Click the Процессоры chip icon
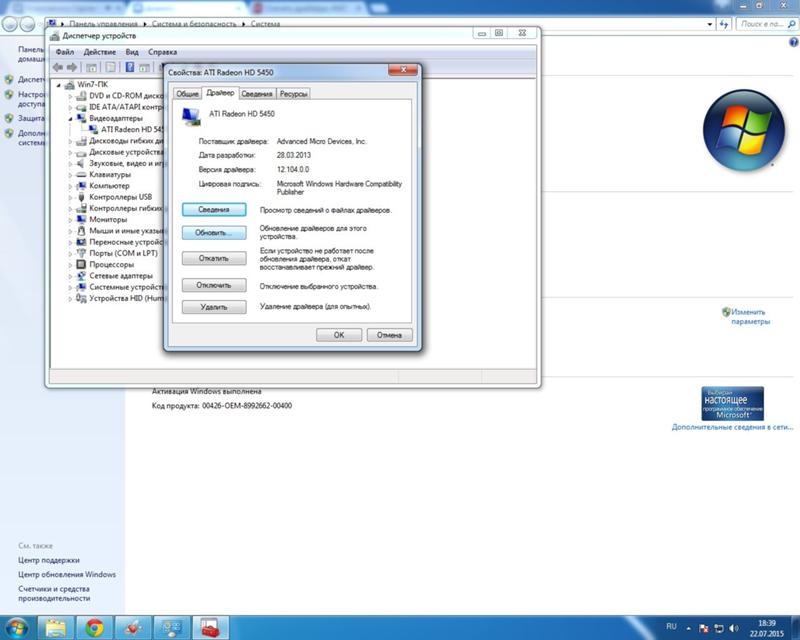This screenshot has height=640, width=800. coord(81,264)
